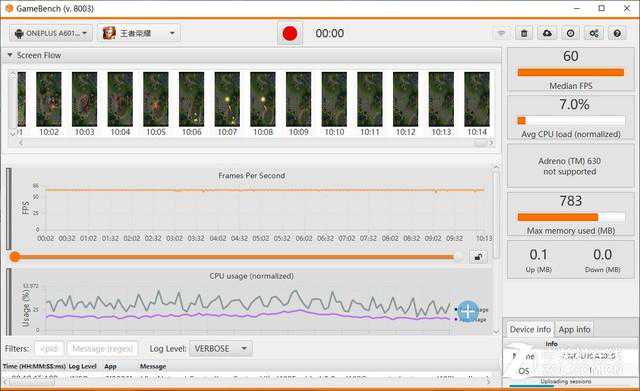Start recording with the red record button
The image size is (640, 391).
click(x=290, y=33)
